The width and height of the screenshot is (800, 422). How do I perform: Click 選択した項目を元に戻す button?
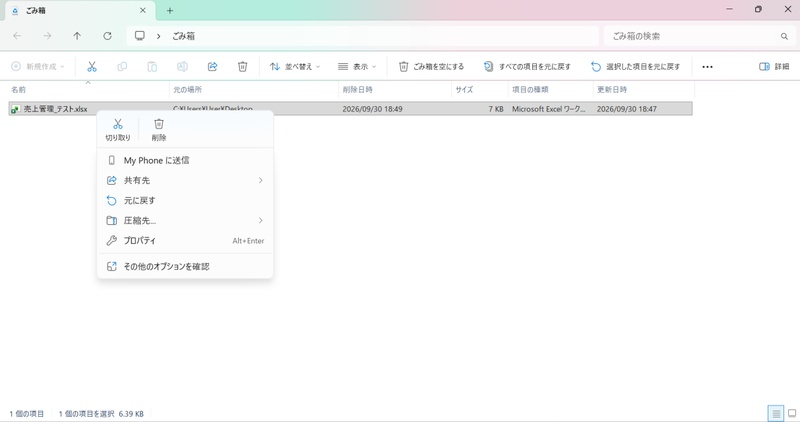click(636, 66)
